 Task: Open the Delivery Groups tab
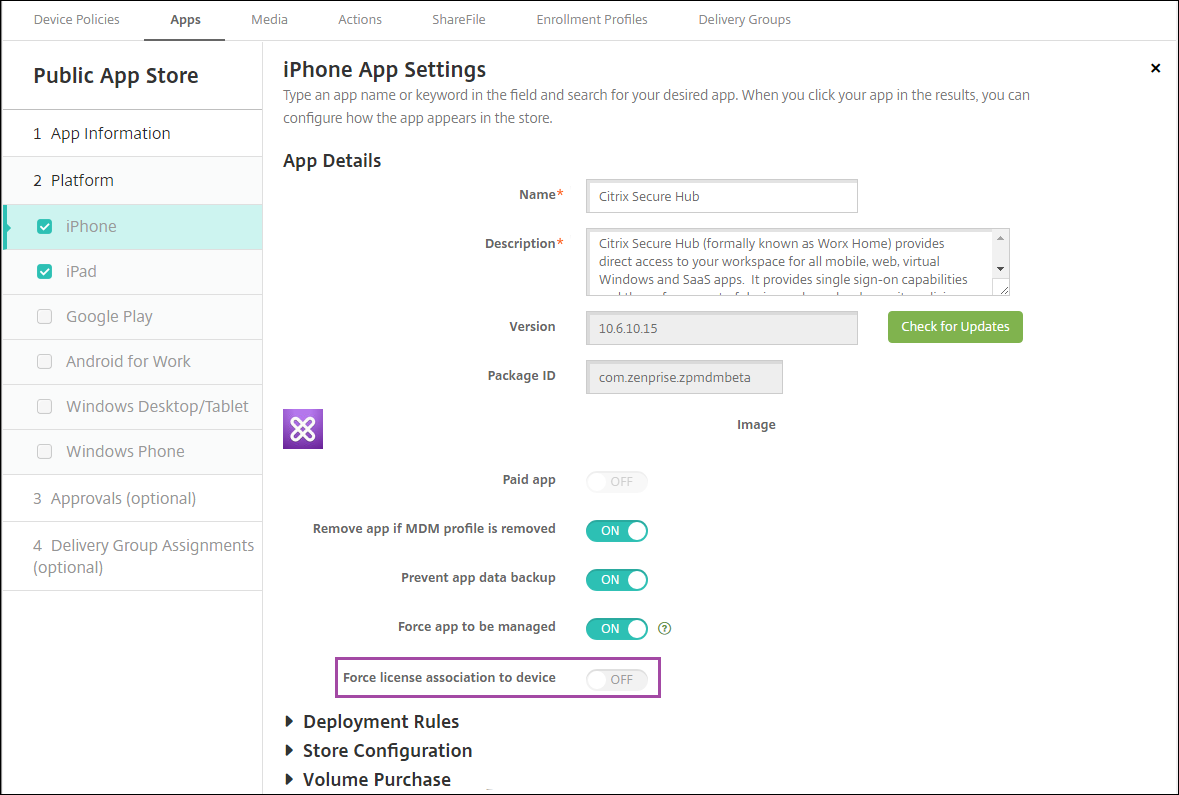(744, 20)
